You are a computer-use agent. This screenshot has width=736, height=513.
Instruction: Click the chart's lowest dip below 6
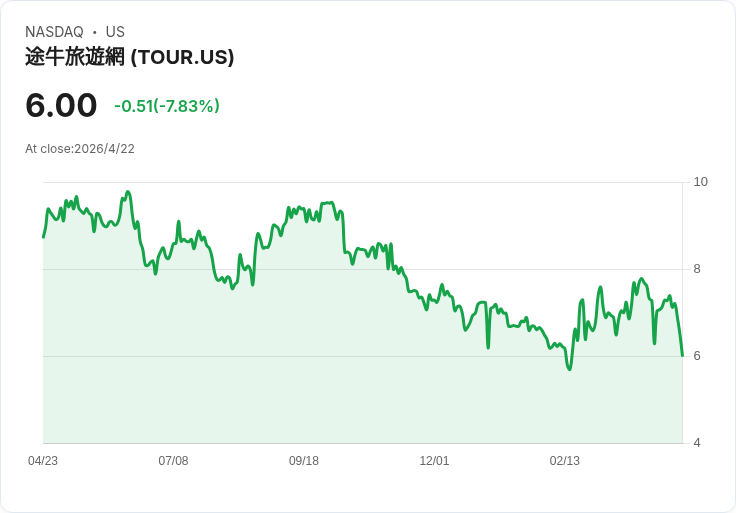(x=569, y=369)
